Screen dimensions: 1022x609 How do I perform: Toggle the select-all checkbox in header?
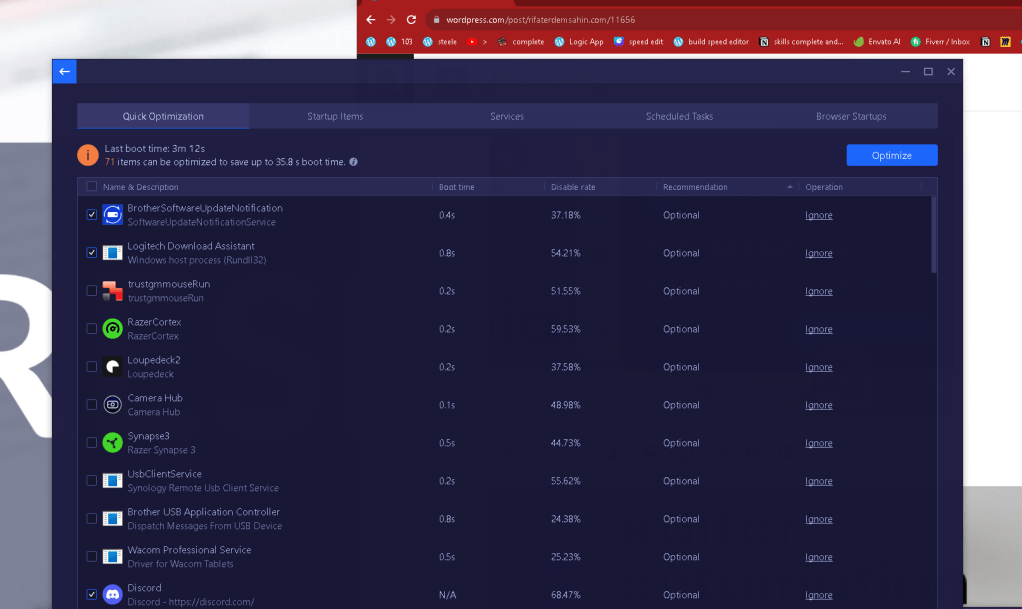click(91, 186)
